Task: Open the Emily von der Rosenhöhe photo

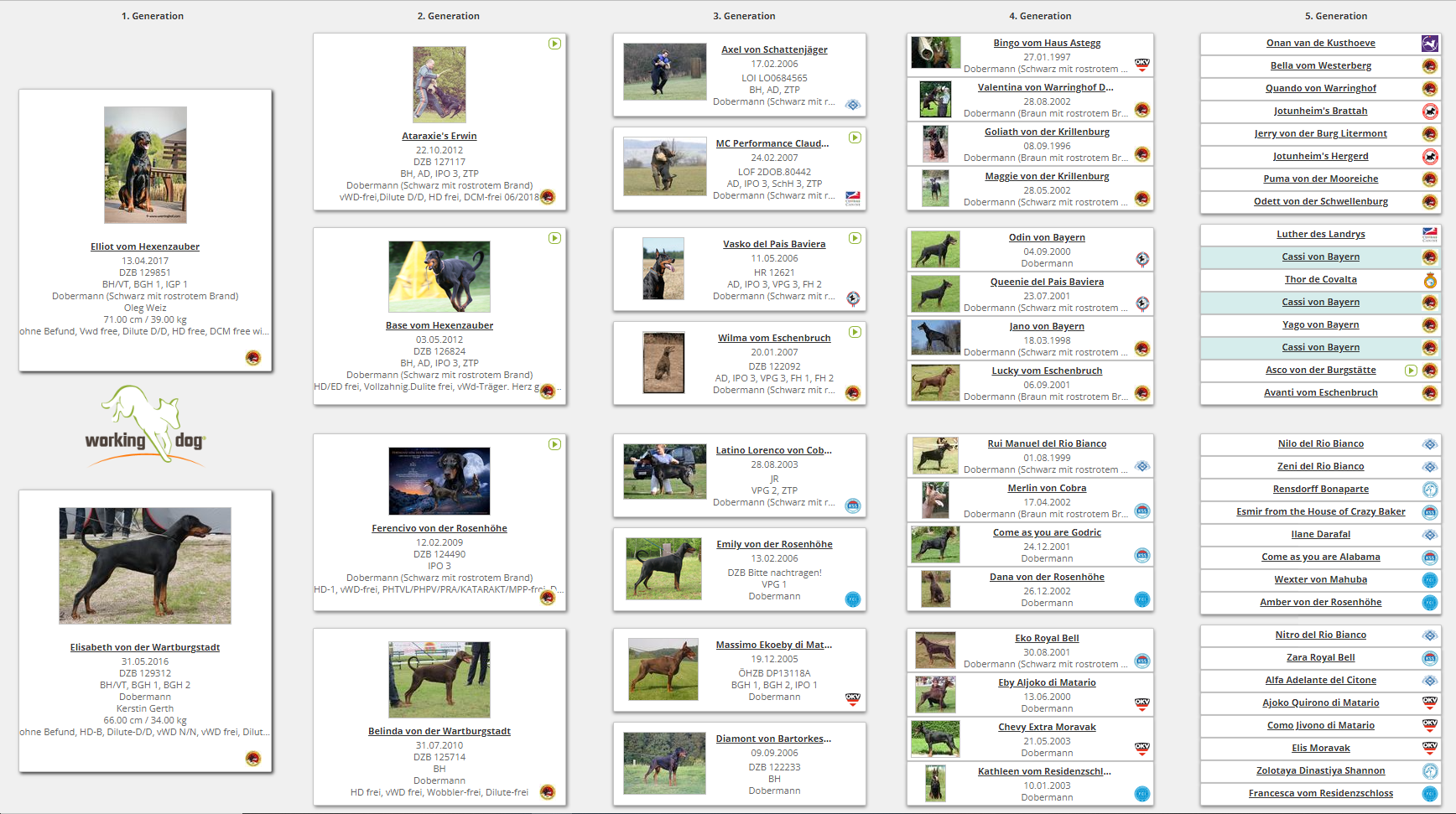Action: click(663, 569)
